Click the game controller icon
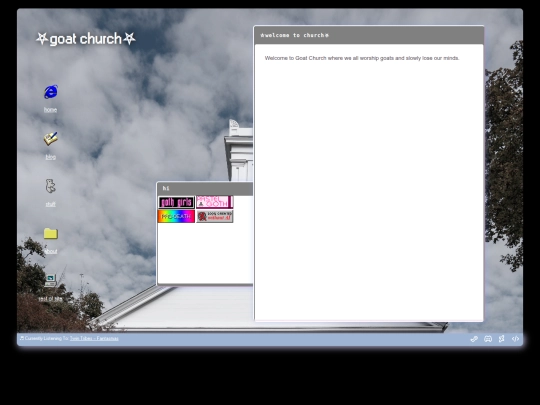Screen dimensions: 540x405 [488, 339]
